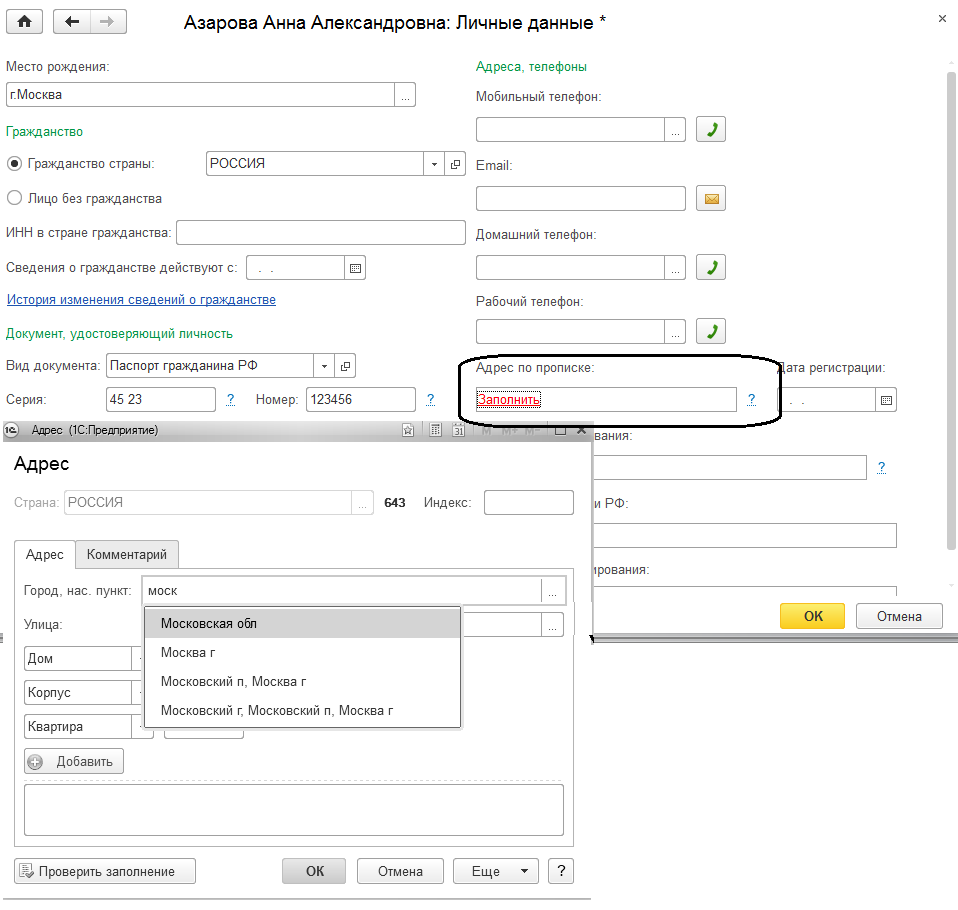
Task: Click the home phone call icon
Action: point(710,267)
